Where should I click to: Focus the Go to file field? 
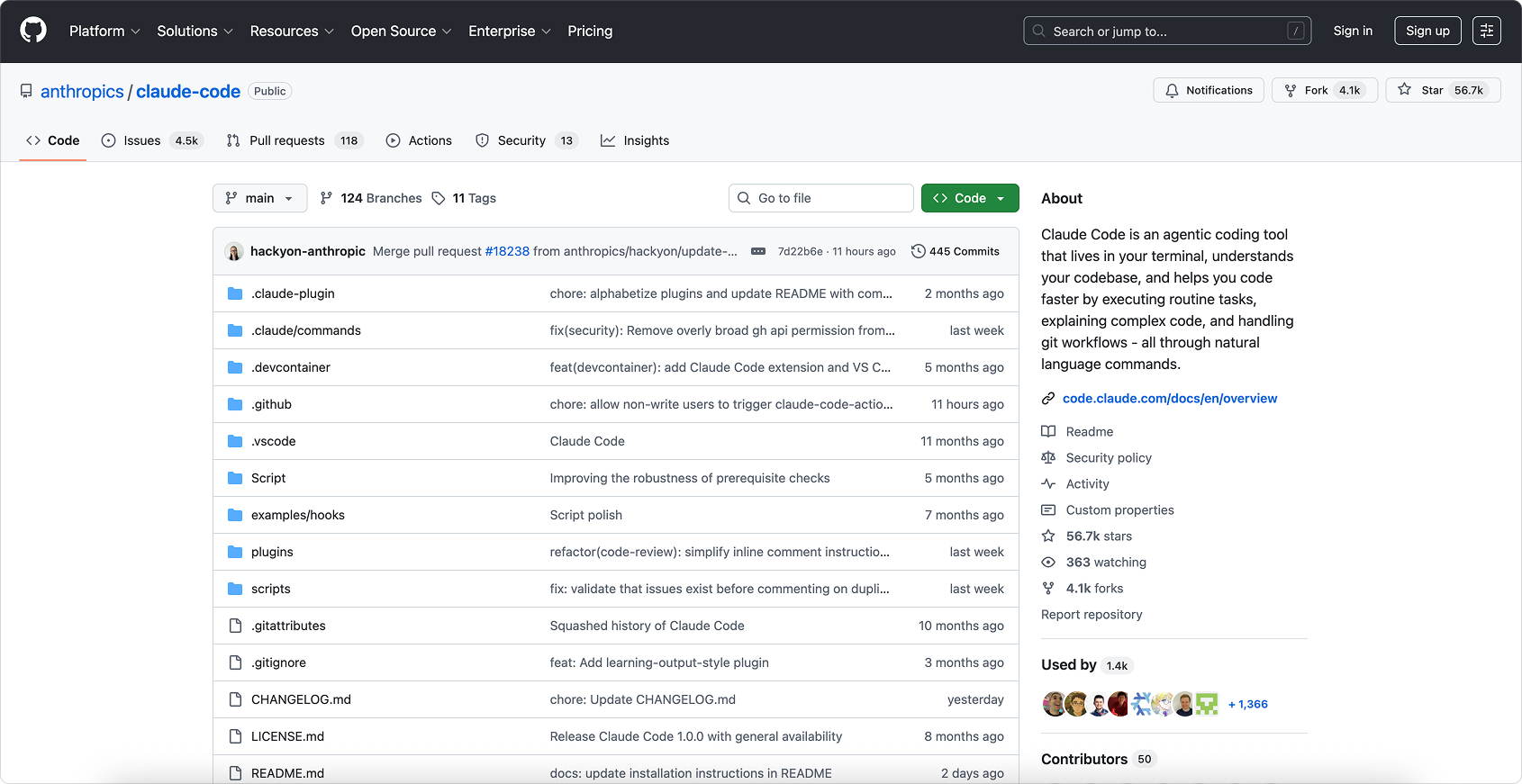coord(821,198)
